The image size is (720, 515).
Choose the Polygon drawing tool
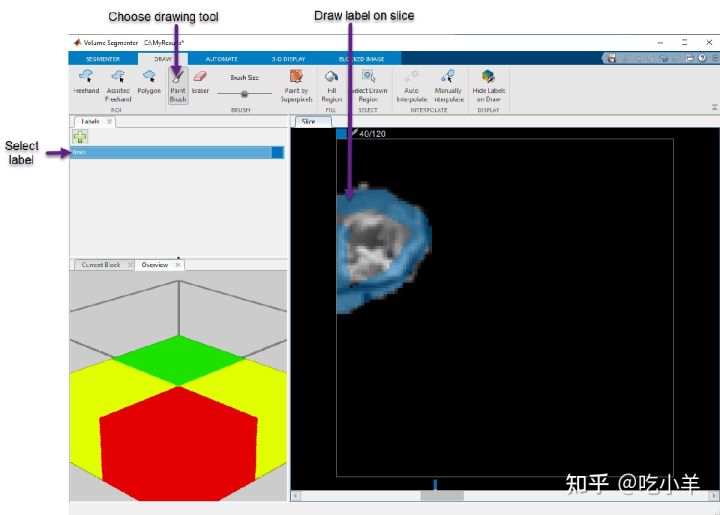149,81
